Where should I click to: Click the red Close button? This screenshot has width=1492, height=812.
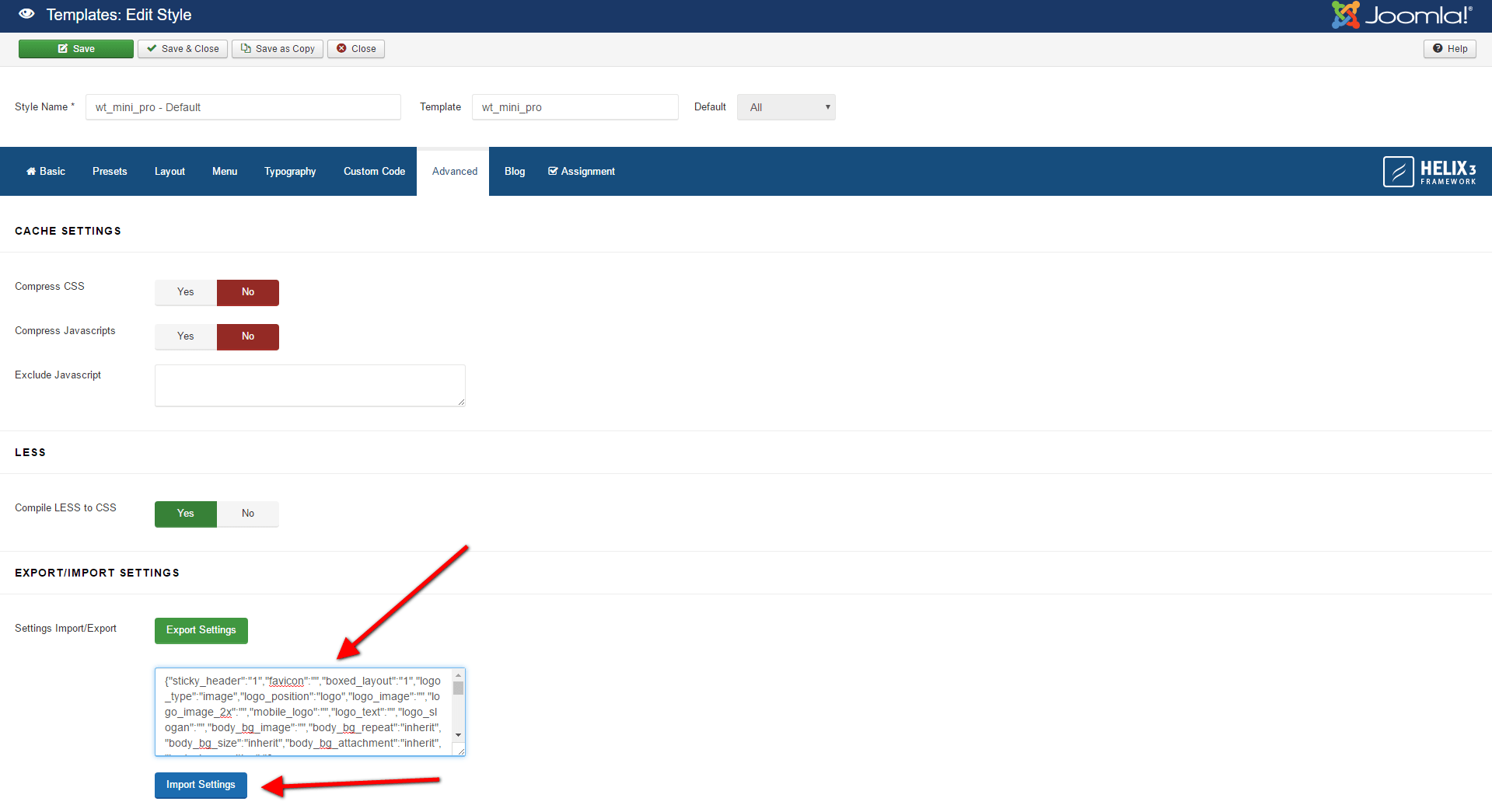[356, 49]
